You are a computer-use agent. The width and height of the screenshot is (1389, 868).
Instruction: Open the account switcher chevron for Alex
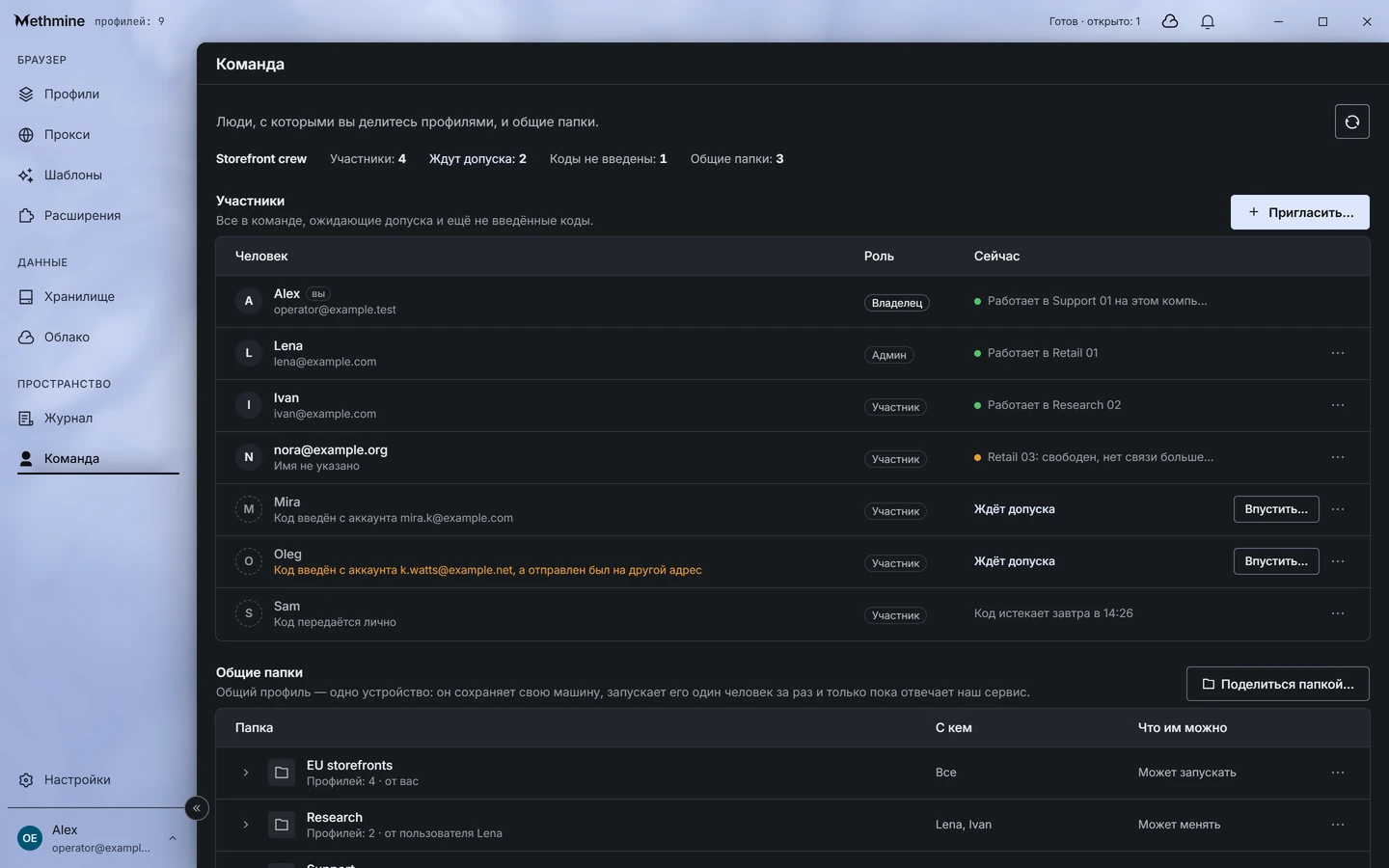coord(173,838)
